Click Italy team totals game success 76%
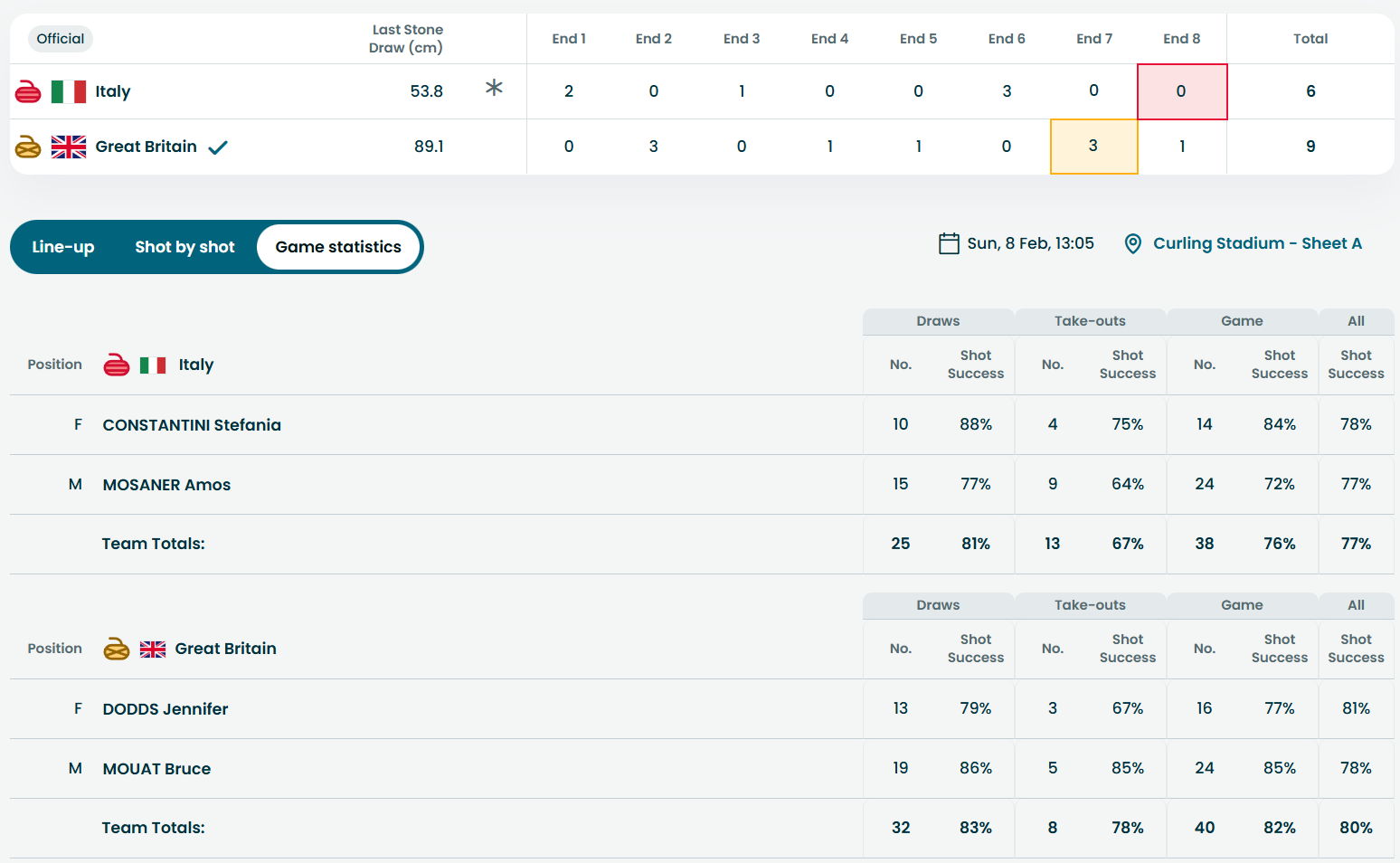Image resolution: width=1400 pixels, height=863 pixels. pyautogui.click(x=1280, y=544)
